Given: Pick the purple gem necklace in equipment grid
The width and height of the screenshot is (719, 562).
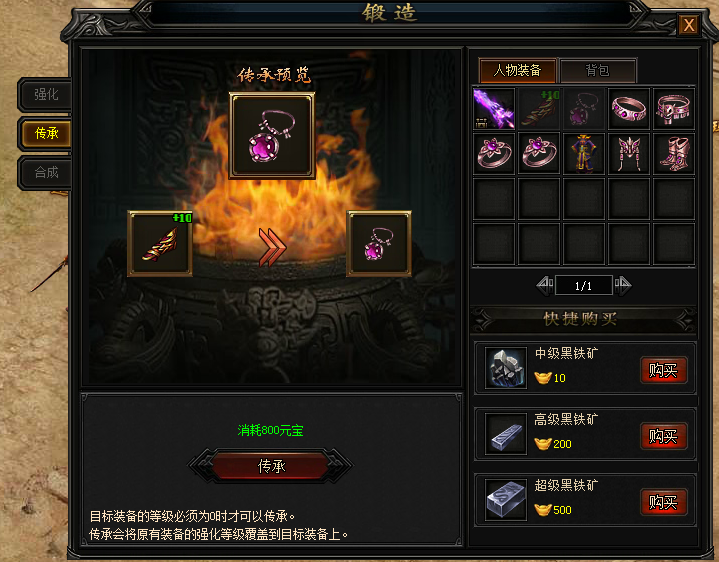Looking at the screenshot, I should pyautogui.click(x=583, y=109).
